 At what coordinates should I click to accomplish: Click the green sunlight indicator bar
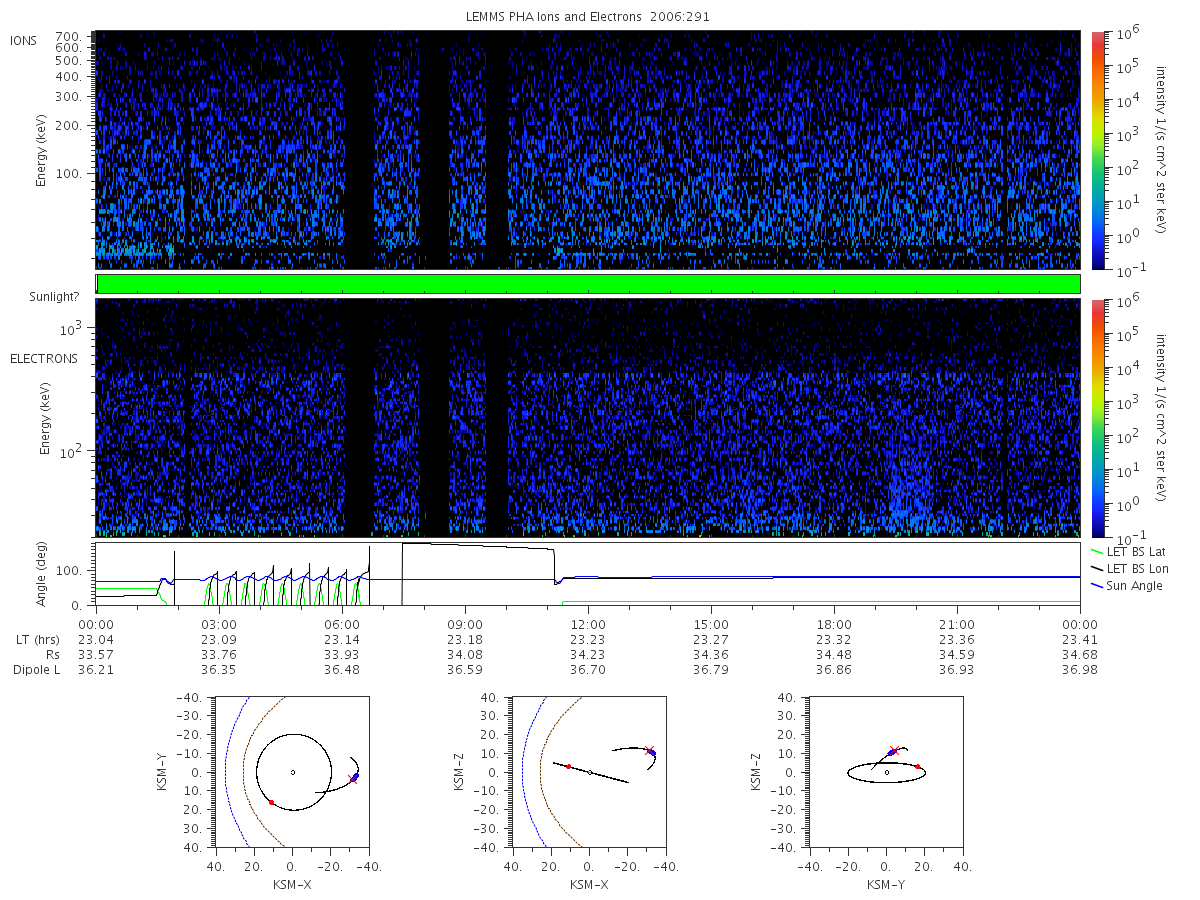coord(588,284)
